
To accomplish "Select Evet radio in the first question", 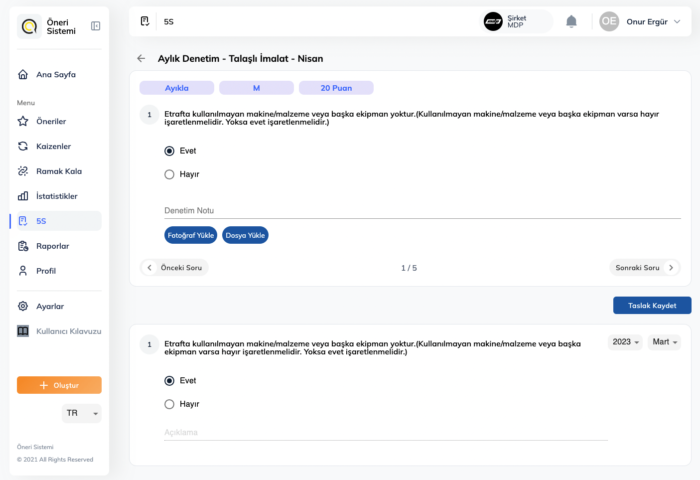I will click(x=169, y=151).
